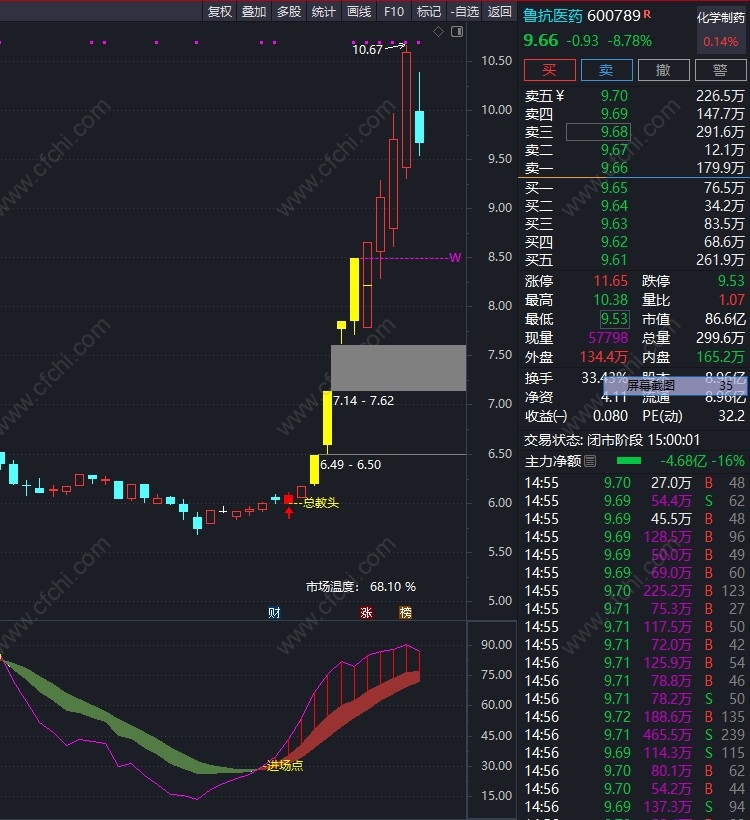Click the 撤 cancel order button

point(664,70)
